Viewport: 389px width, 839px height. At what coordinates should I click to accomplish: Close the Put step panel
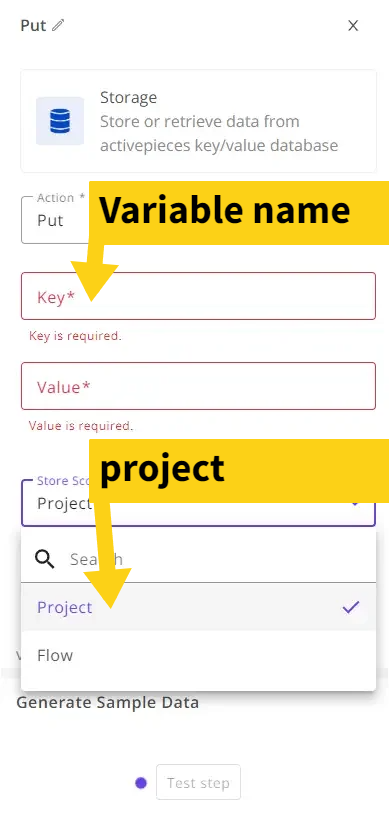tap(353, 25)
